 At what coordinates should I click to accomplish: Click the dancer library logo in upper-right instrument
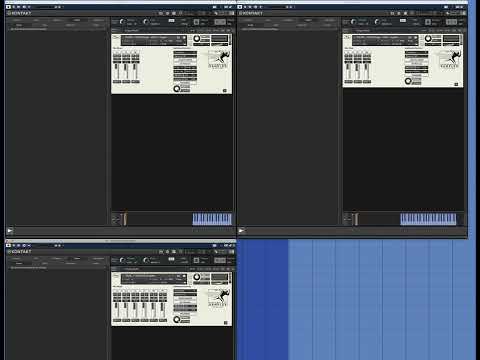(x=451, y=59)
